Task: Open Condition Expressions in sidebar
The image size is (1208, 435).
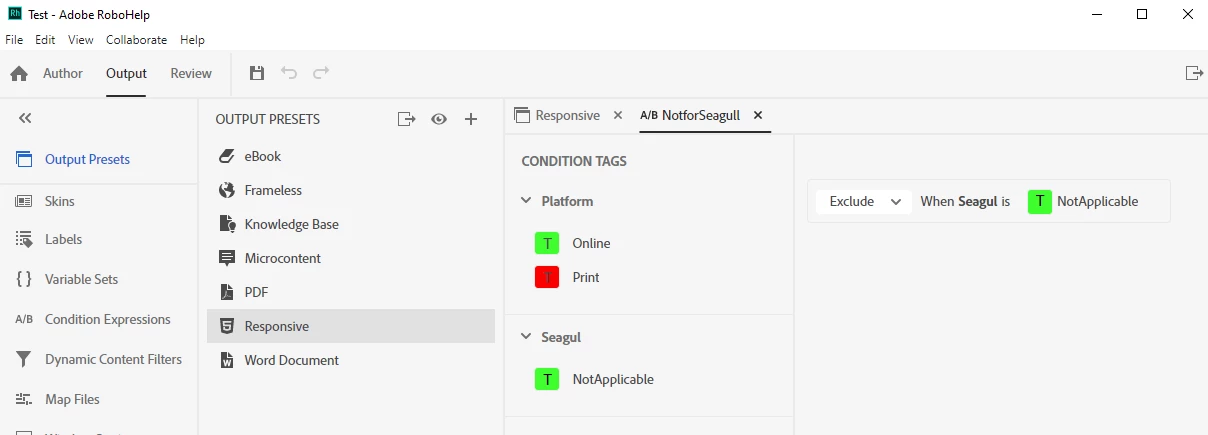Action: 108,319
